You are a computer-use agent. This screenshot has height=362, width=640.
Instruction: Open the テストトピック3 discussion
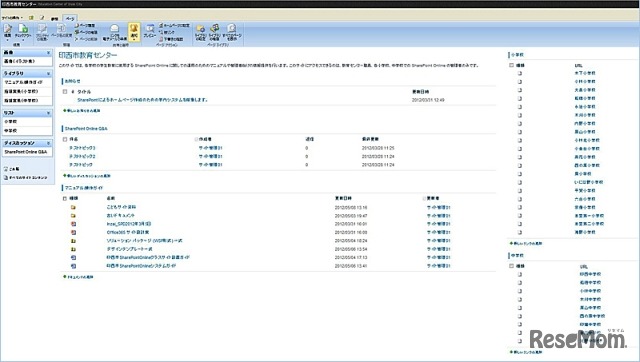(82, 148)
